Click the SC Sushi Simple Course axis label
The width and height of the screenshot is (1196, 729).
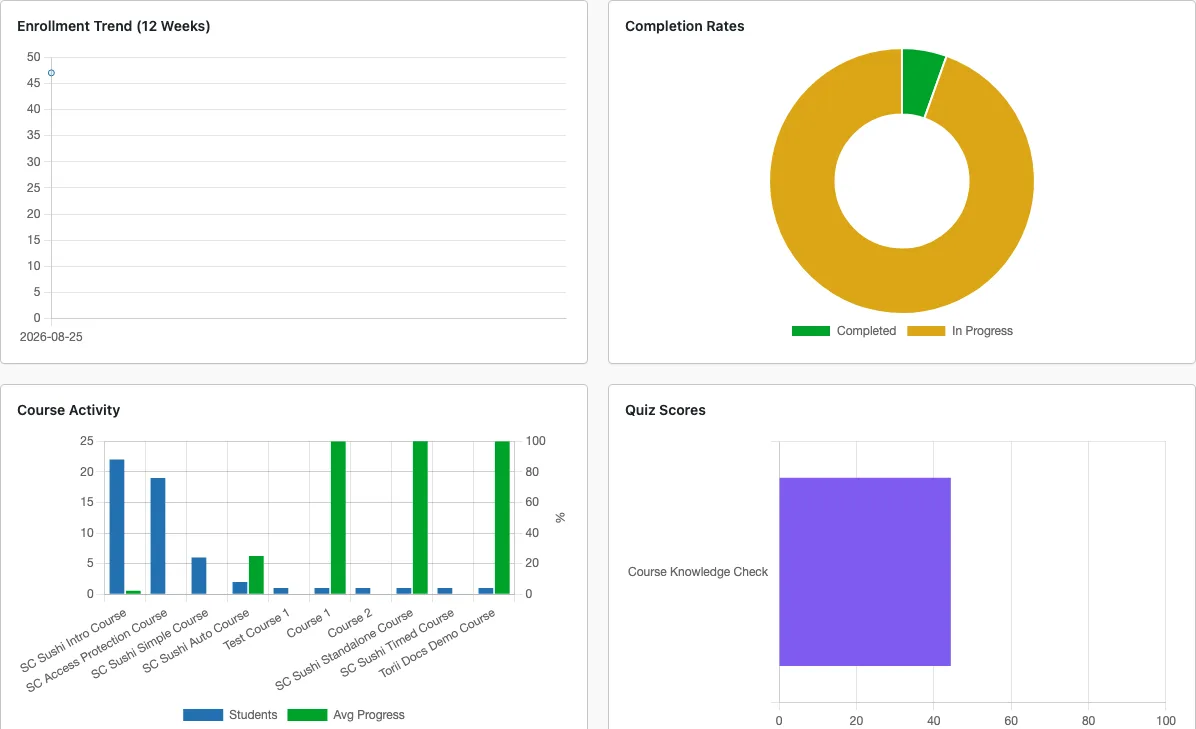150,644
